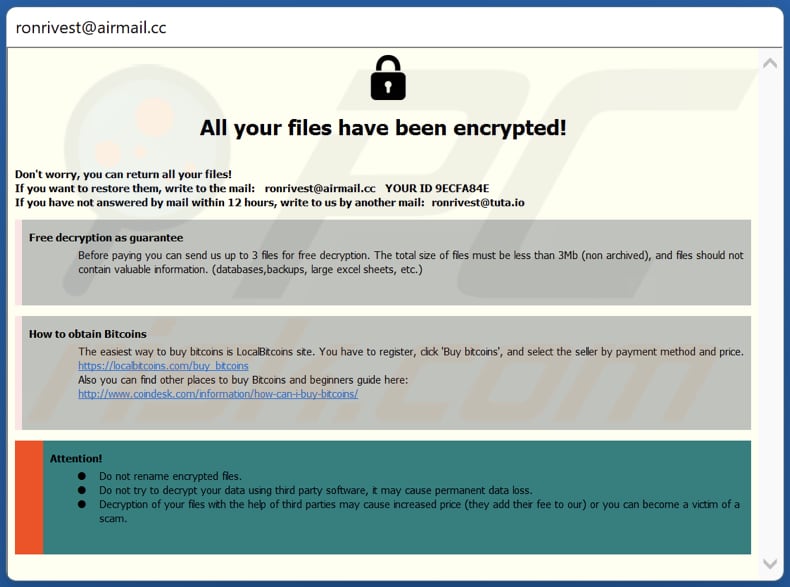Click the "Free decryption as guarantee" heading
Viewport: 790px width, 587px height.
pos(106,237)
